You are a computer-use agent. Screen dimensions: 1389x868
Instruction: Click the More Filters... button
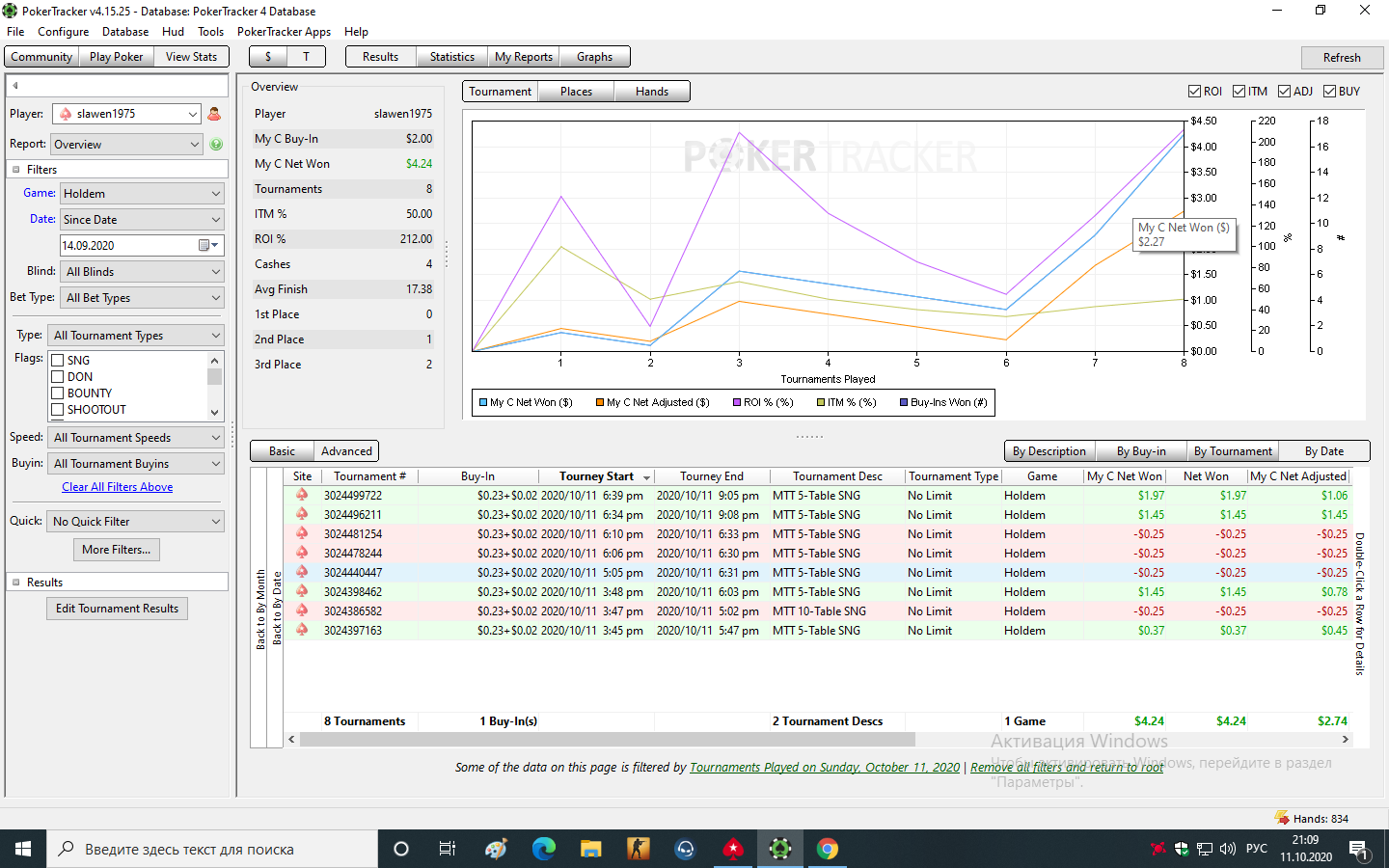[x=117, y=550]
